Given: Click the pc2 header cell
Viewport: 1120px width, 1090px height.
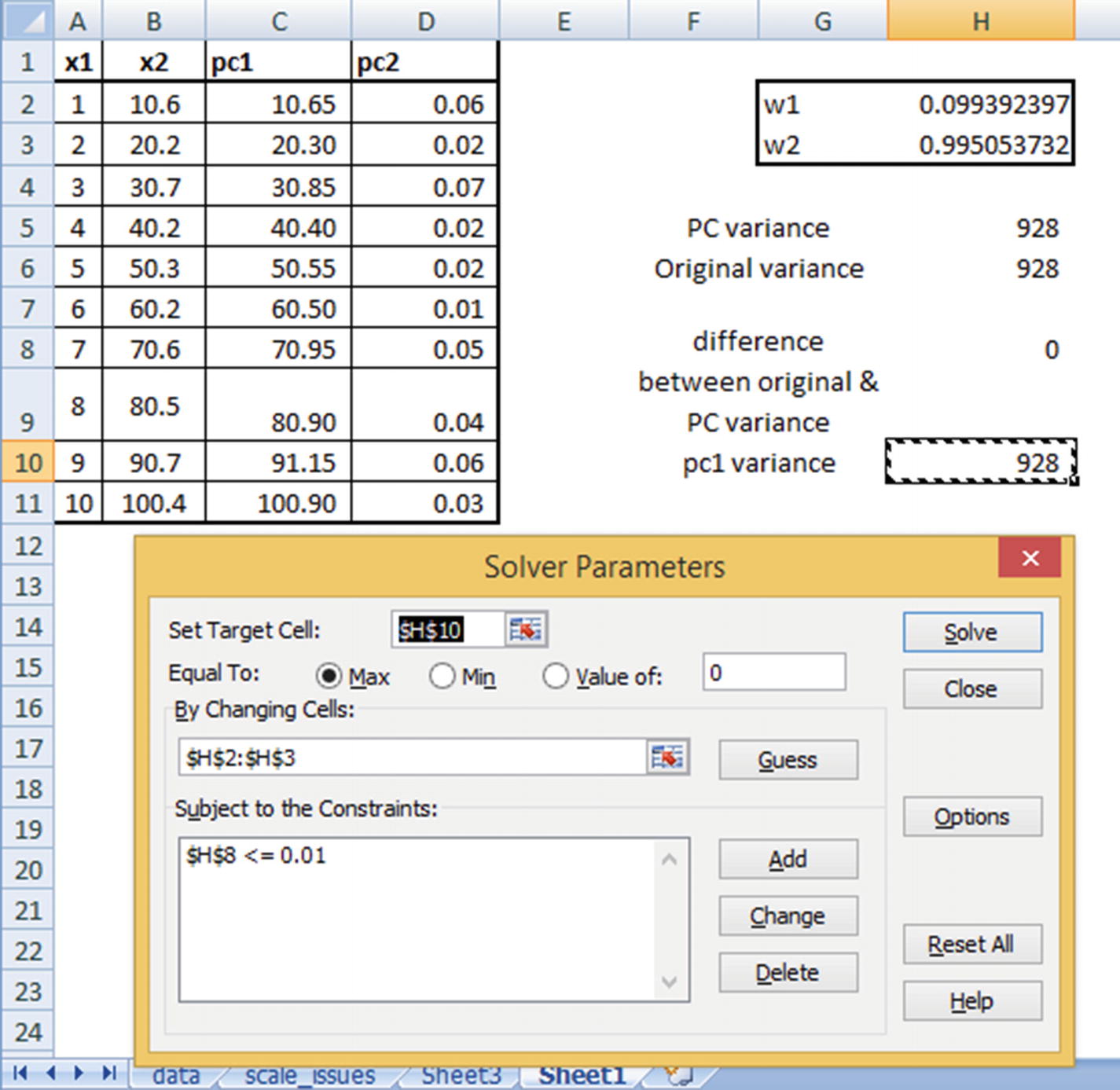Looking at the screenshot, I should tap(425, 61).
